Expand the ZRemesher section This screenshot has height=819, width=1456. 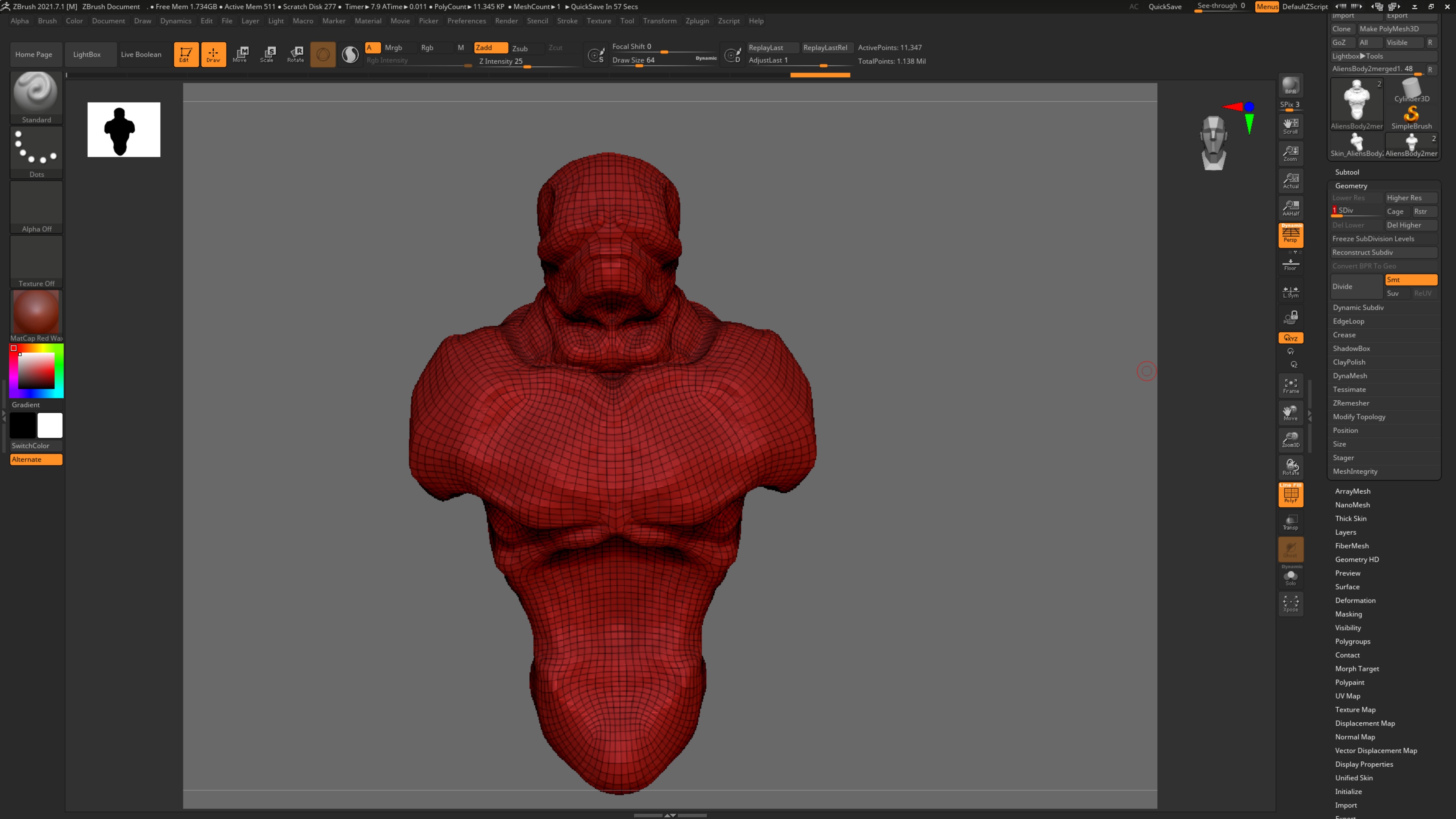[x=1351, y=403]
